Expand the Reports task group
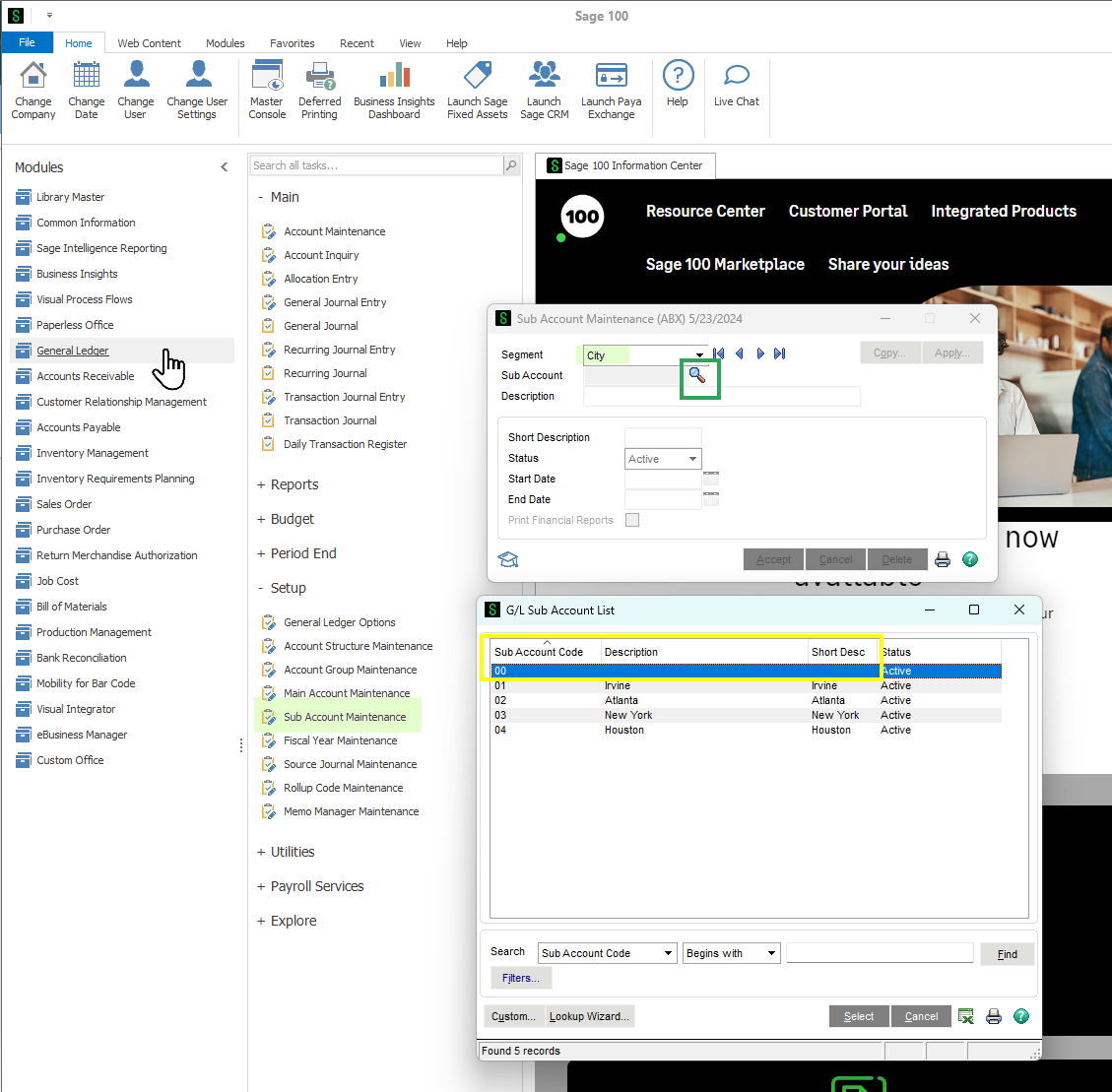Image resolution: width=1112 pixels, height=1092 pixels. point(260,485)
